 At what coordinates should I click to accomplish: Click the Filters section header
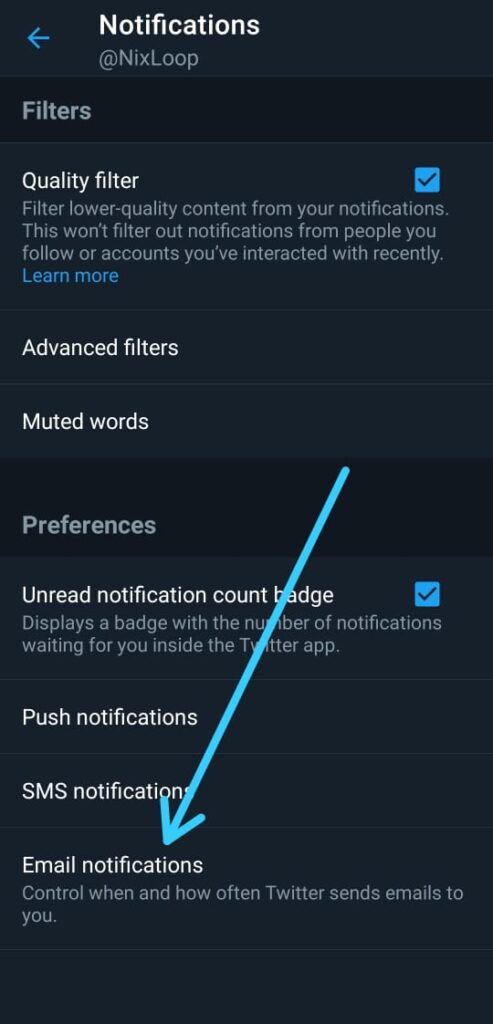(x=57, y=111)
